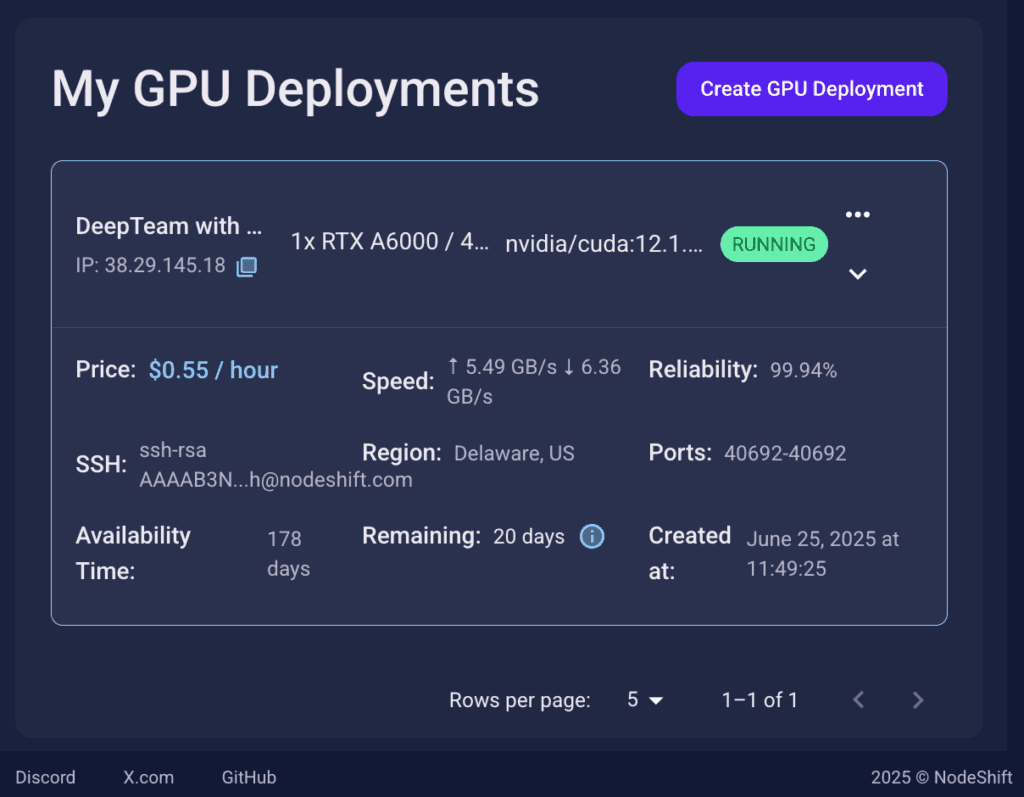
Task: Click the pagination text '1–1 of 1'
Action: click(x=760, y=700)
